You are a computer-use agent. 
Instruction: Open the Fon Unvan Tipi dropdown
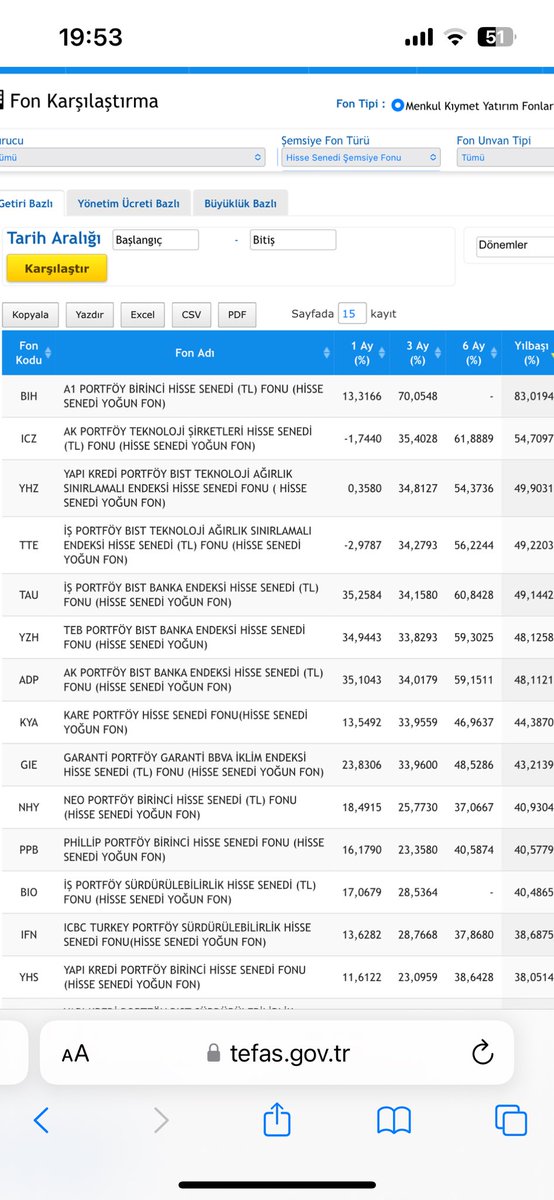click(x=505, y=157)
